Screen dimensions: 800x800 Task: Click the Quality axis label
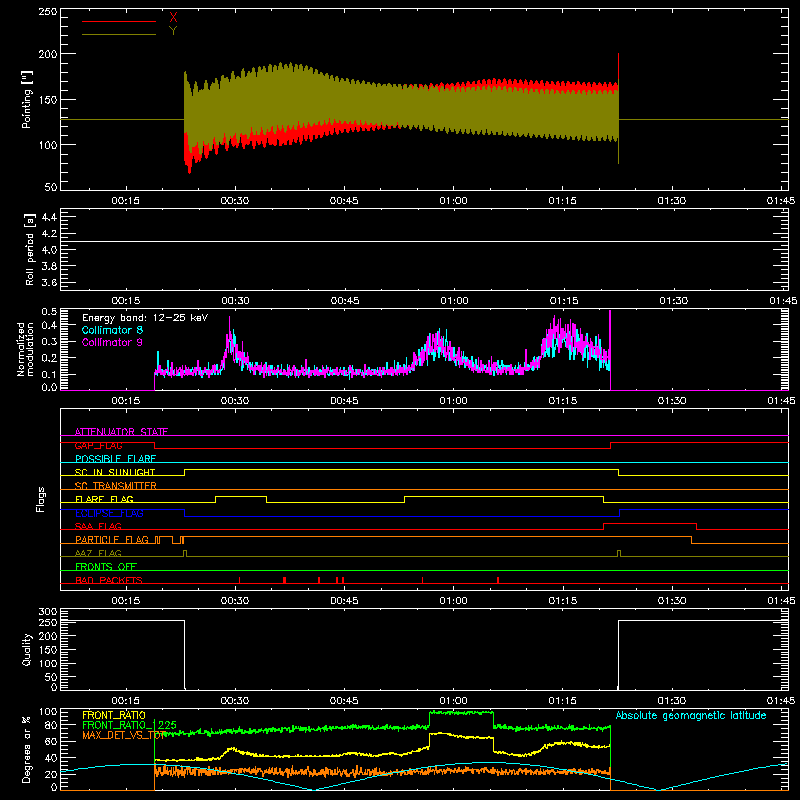tap(27, 649)
